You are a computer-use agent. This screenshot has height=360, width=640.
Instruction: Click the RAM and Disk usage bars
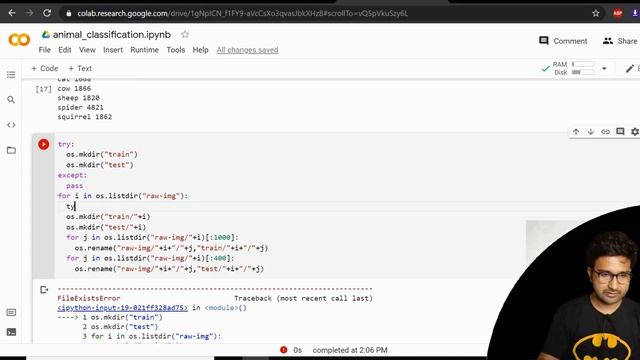pyautogui.click(x=583, y=68)
